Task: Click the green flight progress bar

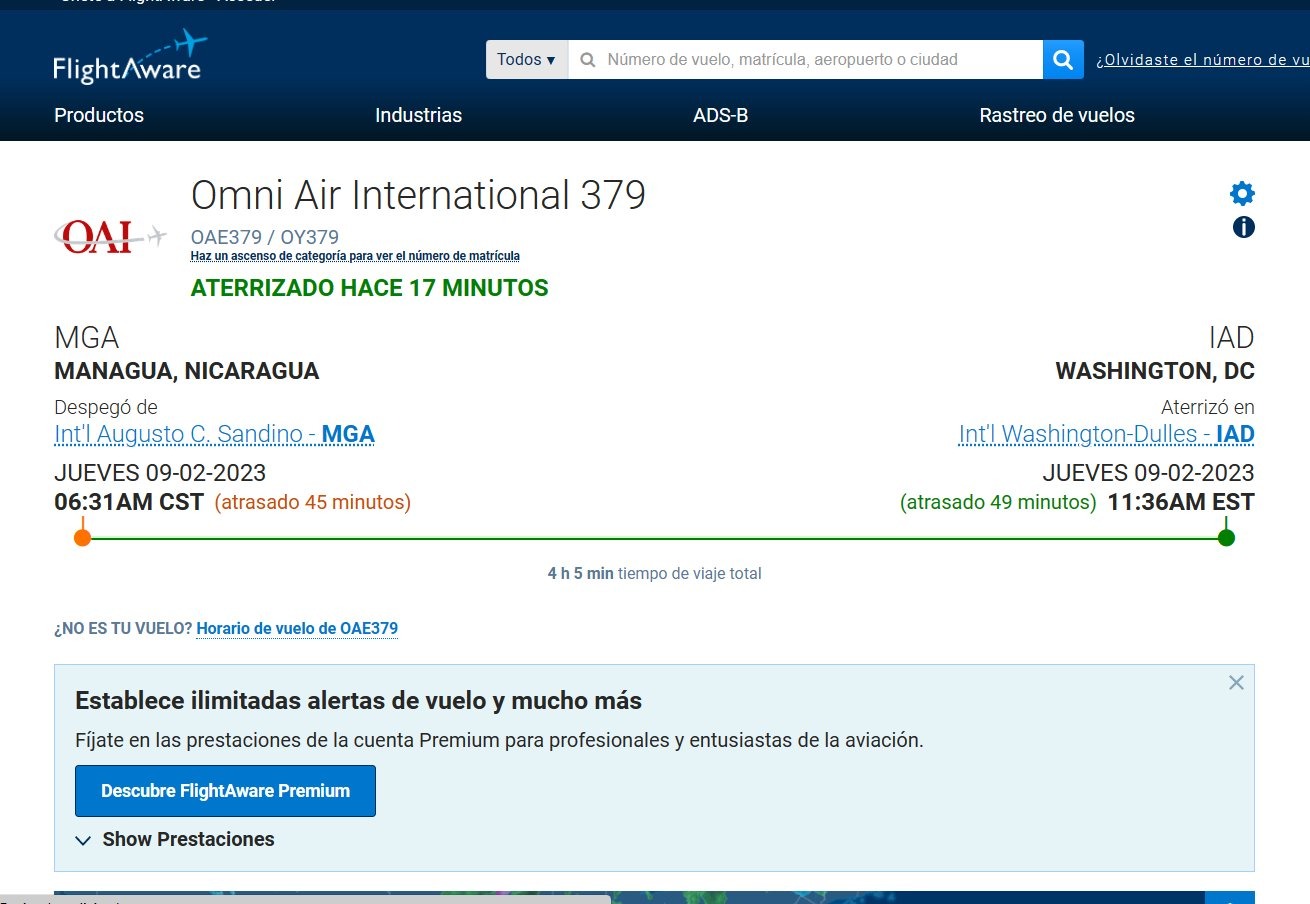Action: tap(655, 538)
